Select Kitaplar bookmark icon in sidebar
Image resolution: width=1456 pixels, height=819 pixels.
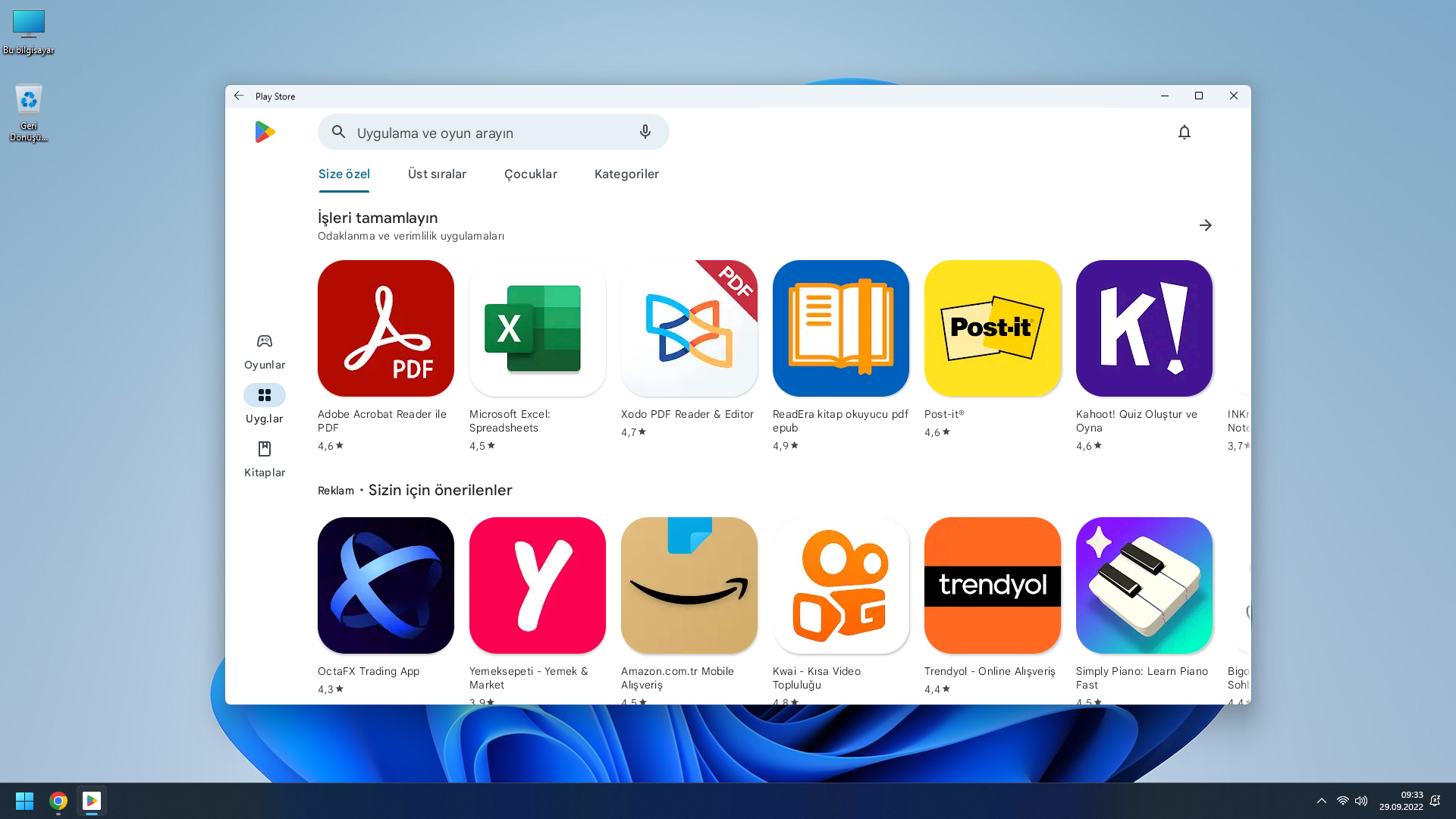tap(264, 449)
